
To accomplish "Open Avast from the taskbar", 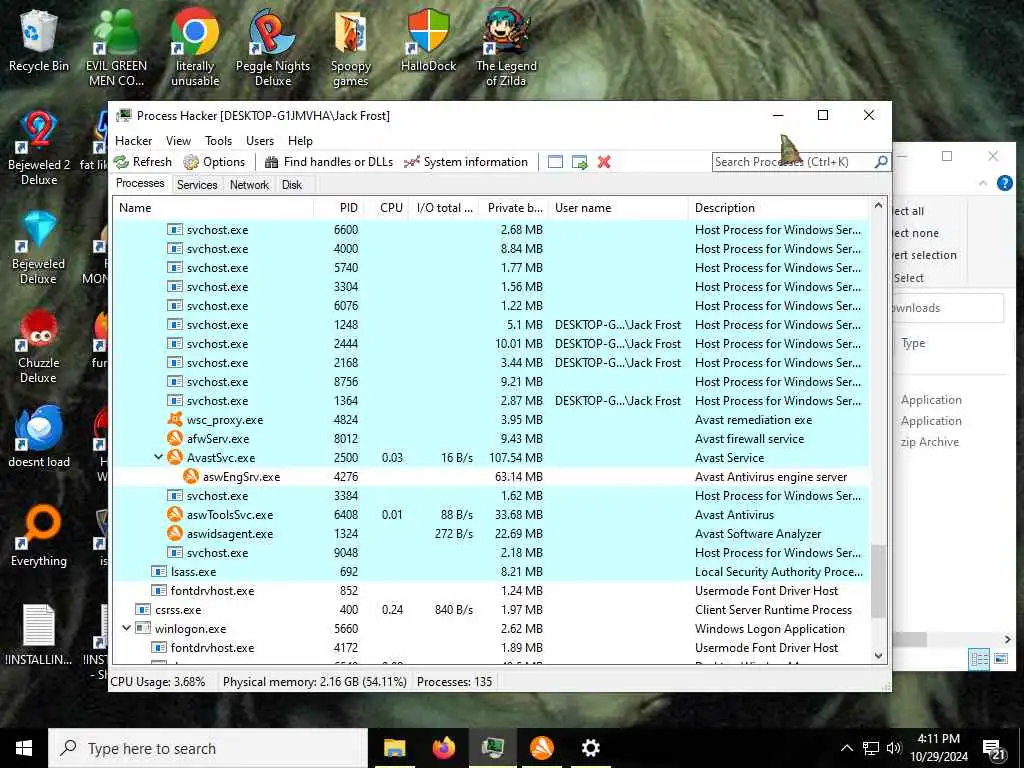I will [541, 748].
